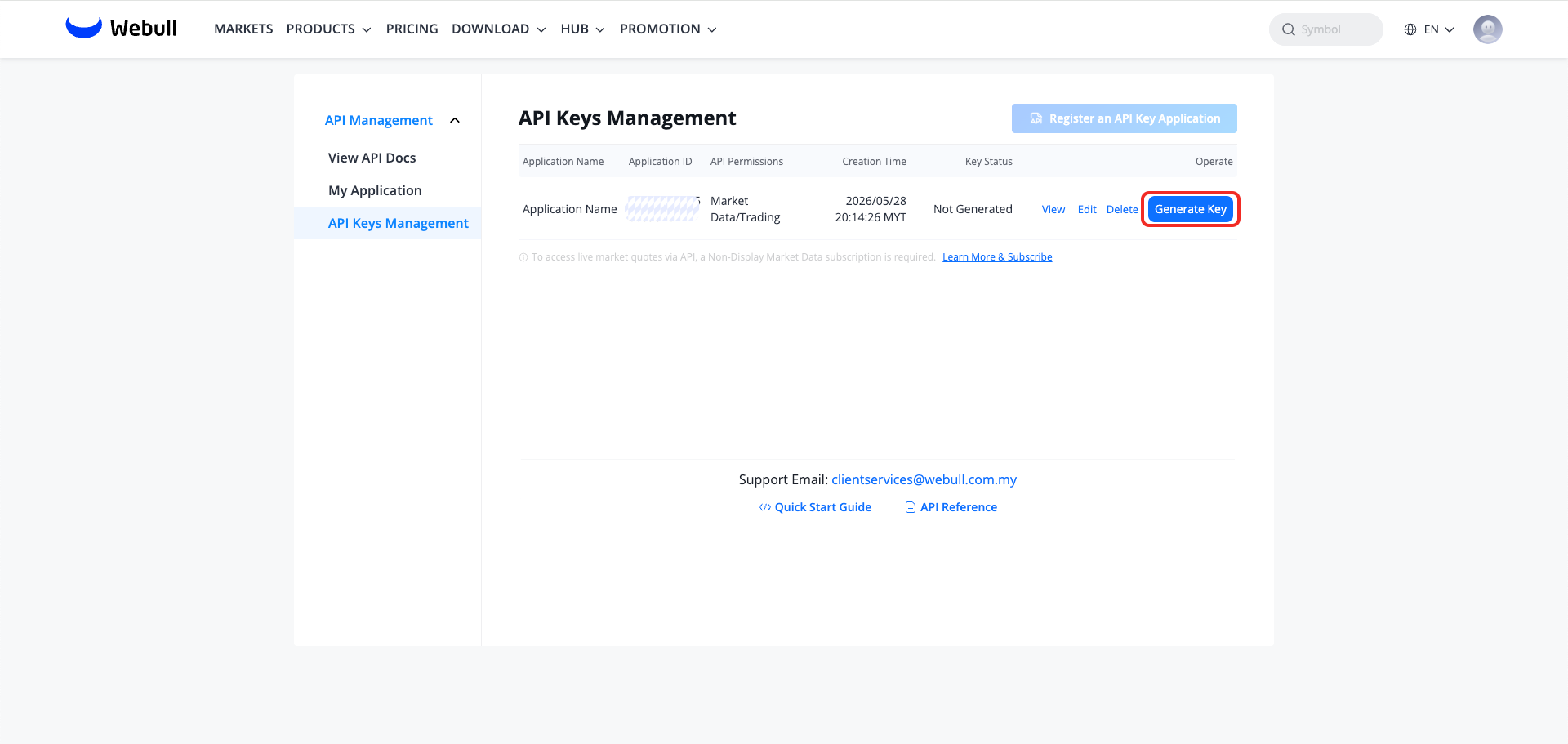Click the 2026/05/28 creation time cell
The width and height of the screenshot is (1568, 744).
click(x=871, y=209)
